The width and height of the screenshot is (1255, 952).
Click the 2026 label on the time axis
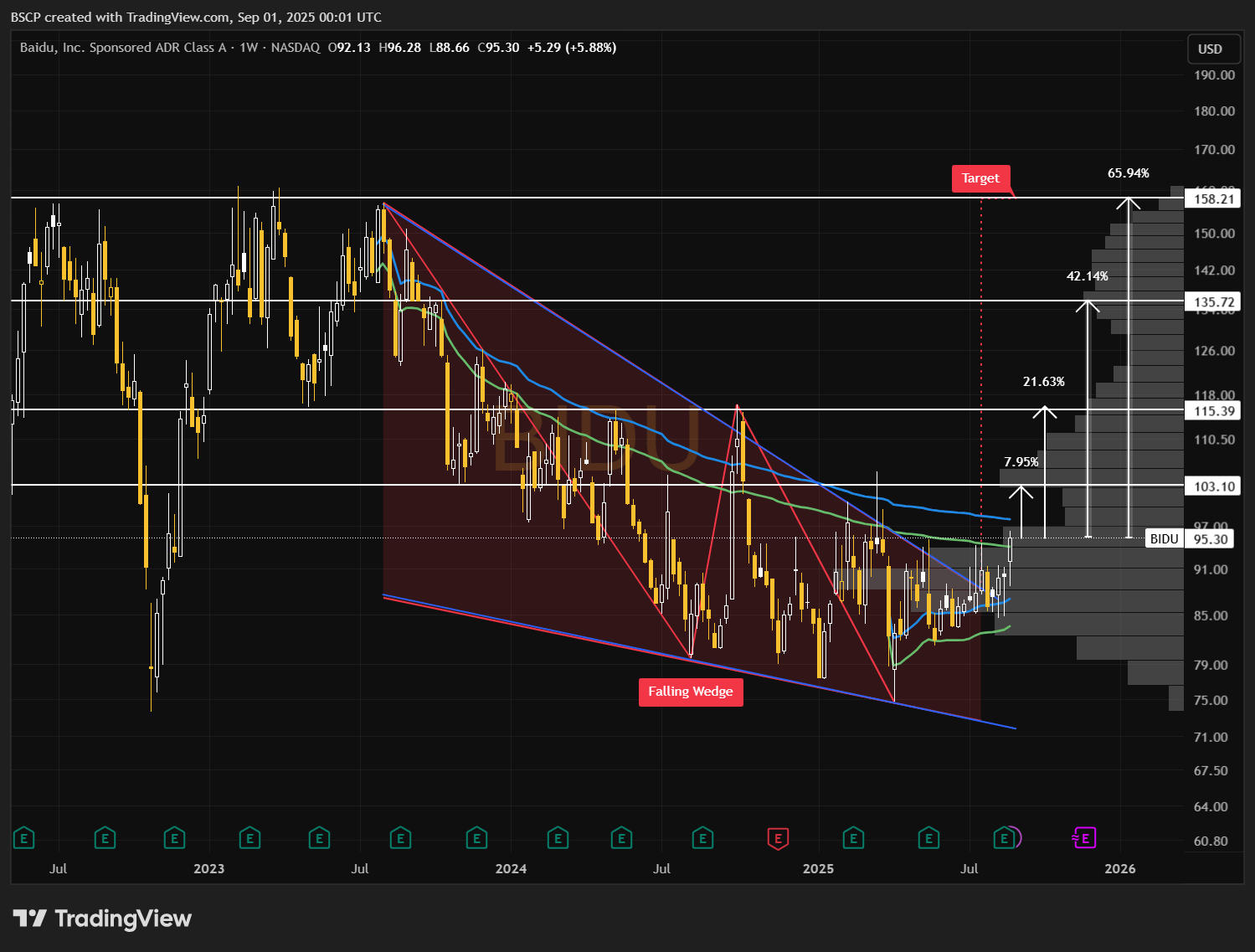1120,869
